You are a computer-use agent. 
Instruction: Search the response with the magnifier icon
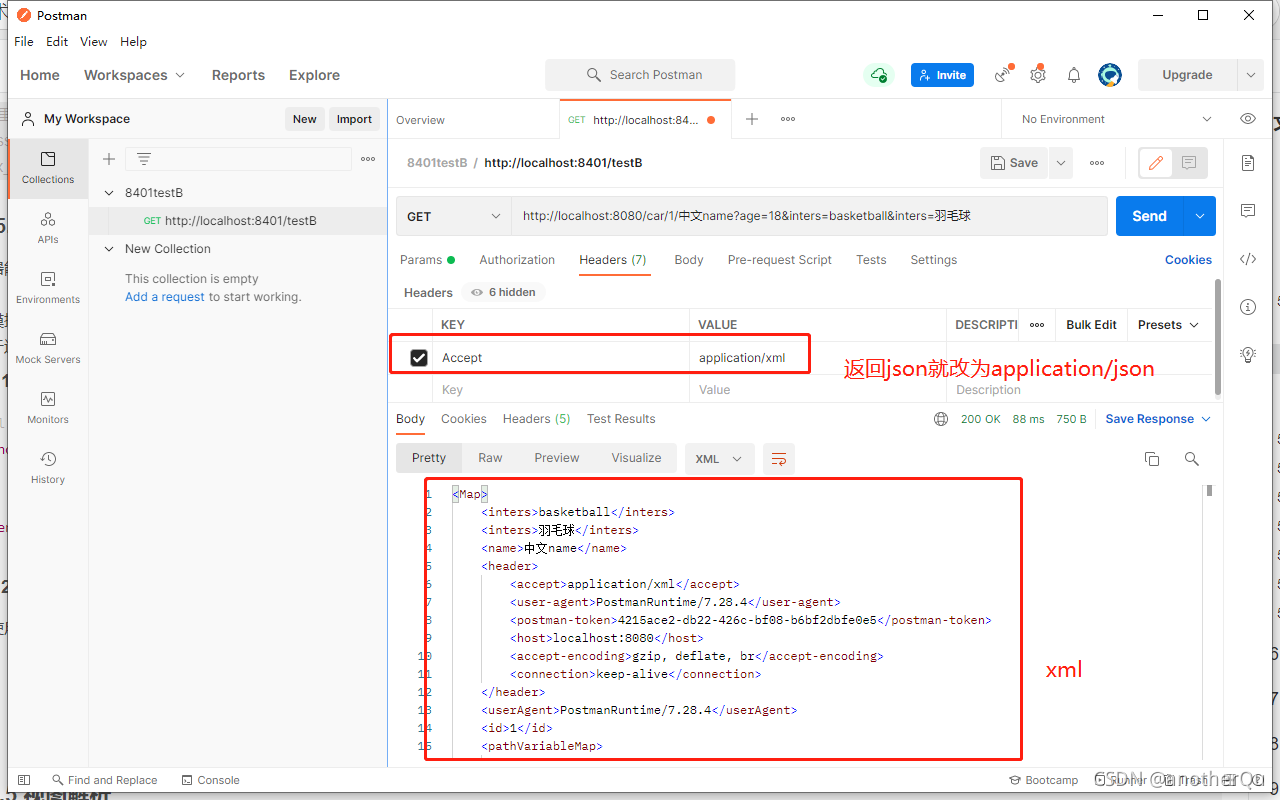(1192, 459)
